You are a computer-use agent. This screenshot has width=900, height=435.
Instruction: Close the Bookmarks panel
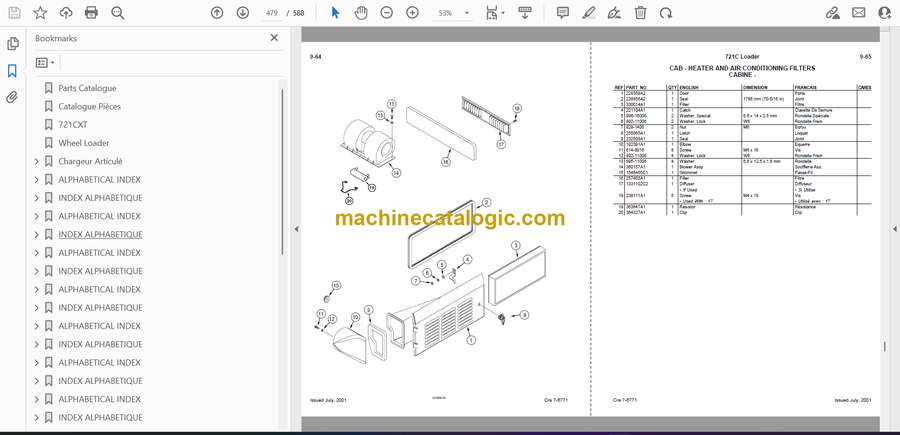pos(274,38)
